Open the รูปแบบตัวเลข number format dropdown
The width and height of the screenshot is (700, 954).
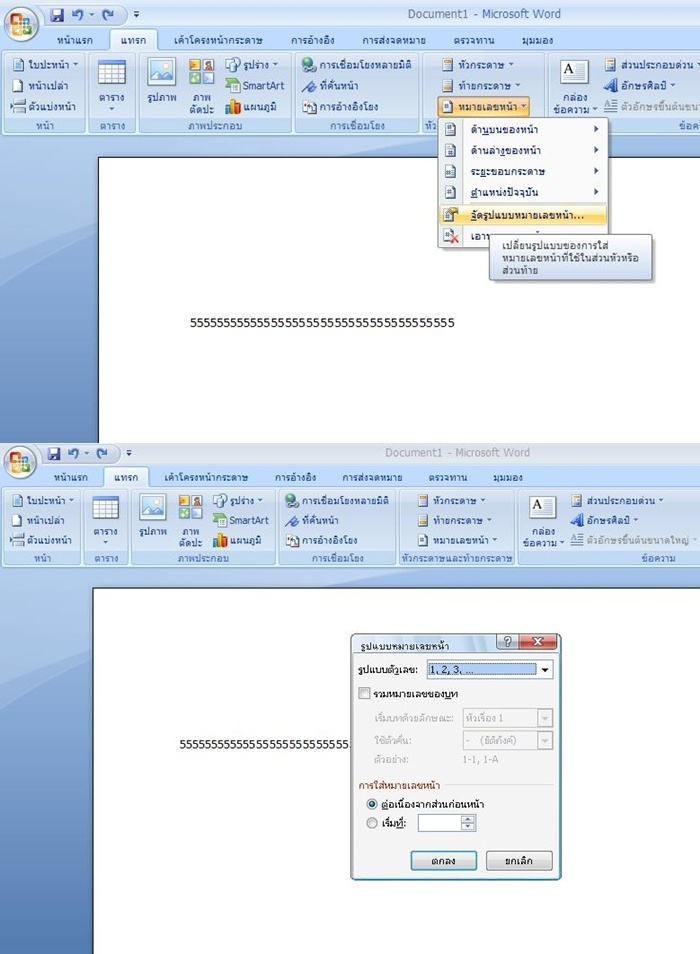545,670
